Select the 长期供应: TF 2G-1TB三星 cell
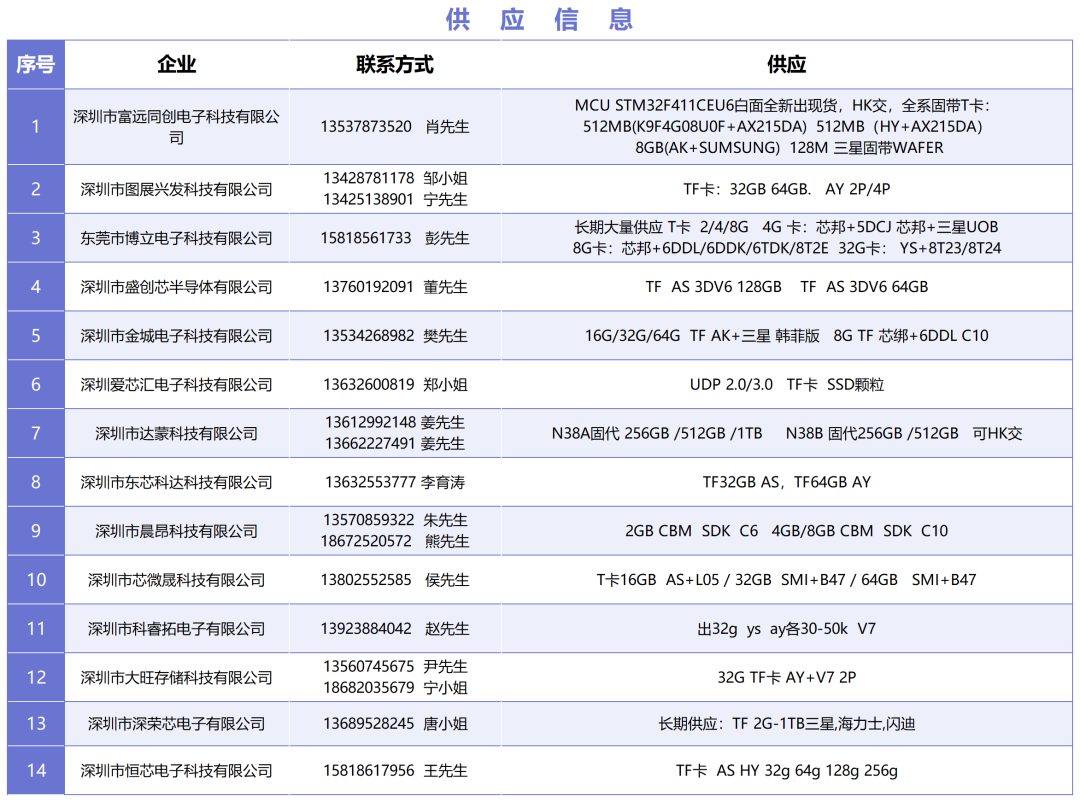The height and width of the screenshot is (802, 1080). coord(787,724)
